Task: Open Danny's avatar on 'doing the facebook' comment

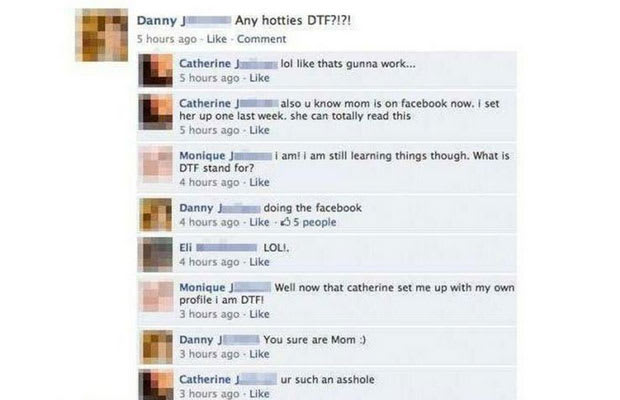Action: click(x=155, y=215)
